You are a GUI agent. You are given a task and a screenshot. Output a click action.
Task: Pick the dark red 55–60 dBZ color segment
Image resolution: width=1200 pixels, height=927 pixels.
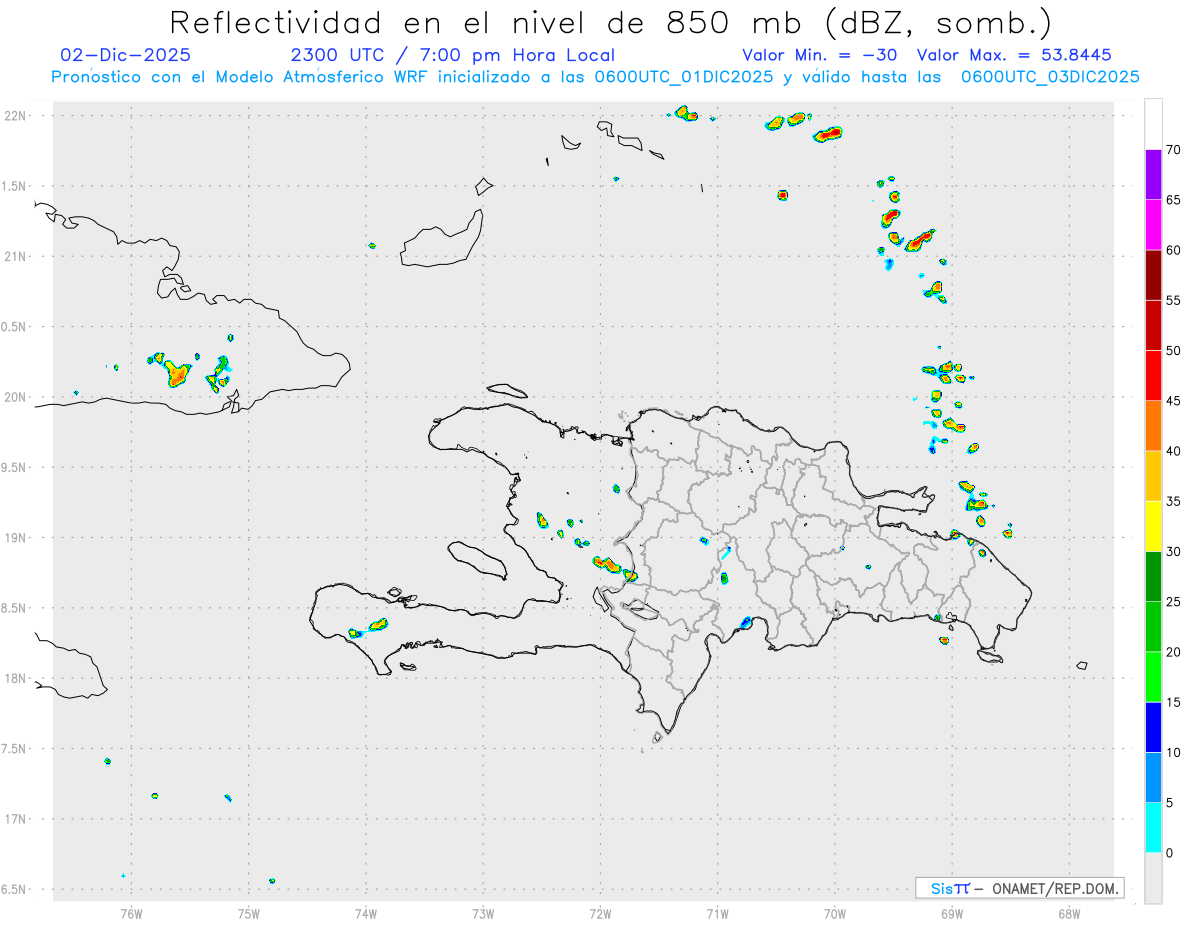pos(1153,275)
